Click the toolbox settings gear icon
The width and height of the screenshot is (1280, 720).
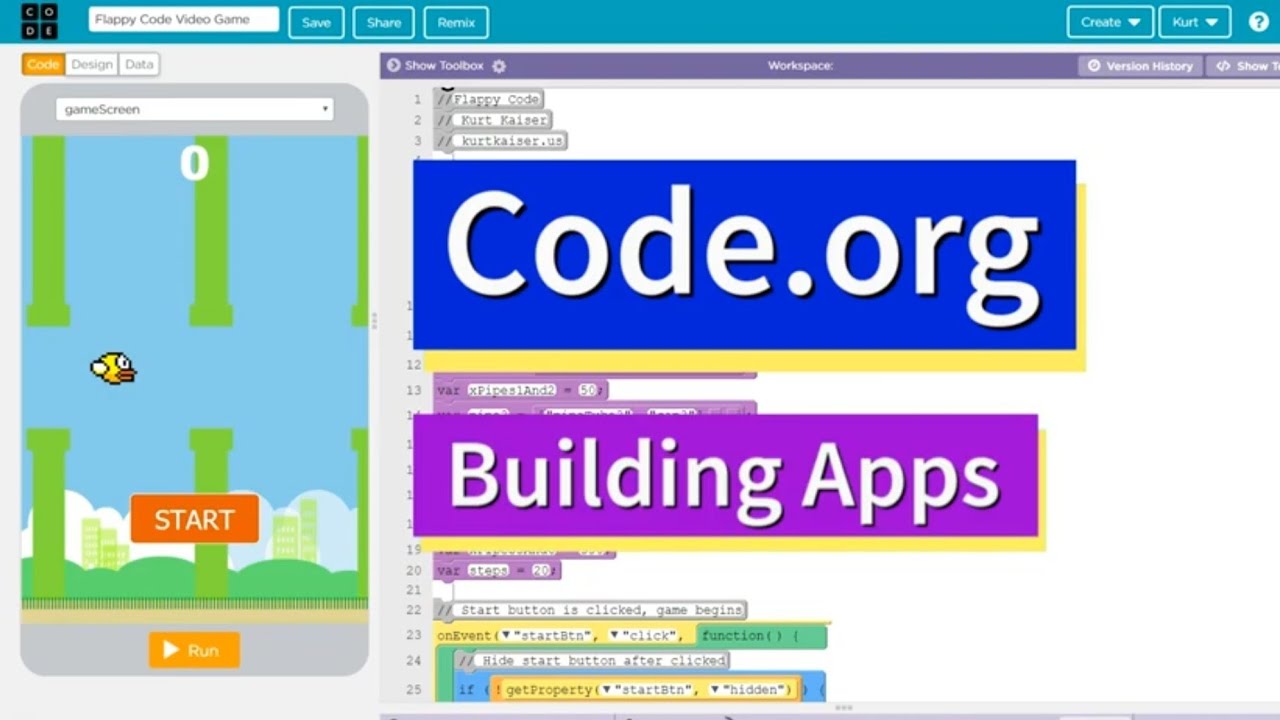[x=499, y=66]
